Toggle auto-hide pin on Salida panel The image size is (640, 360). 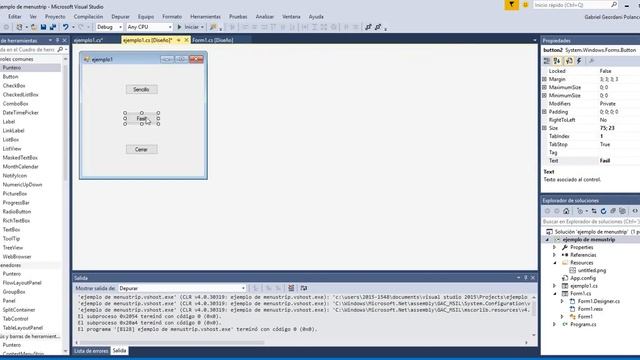coord(526,278)
